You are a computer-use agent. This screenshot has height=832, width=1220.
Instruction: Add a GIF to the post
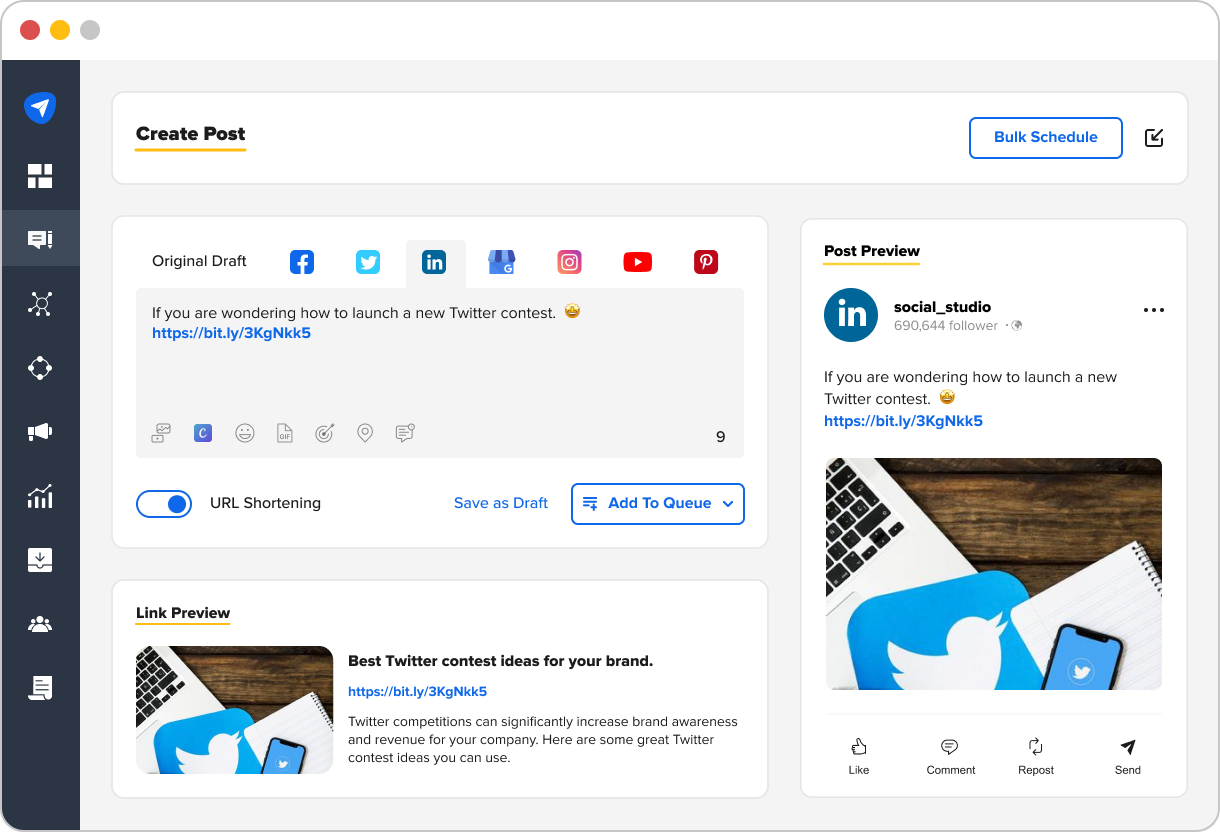[x=285, y=433]
